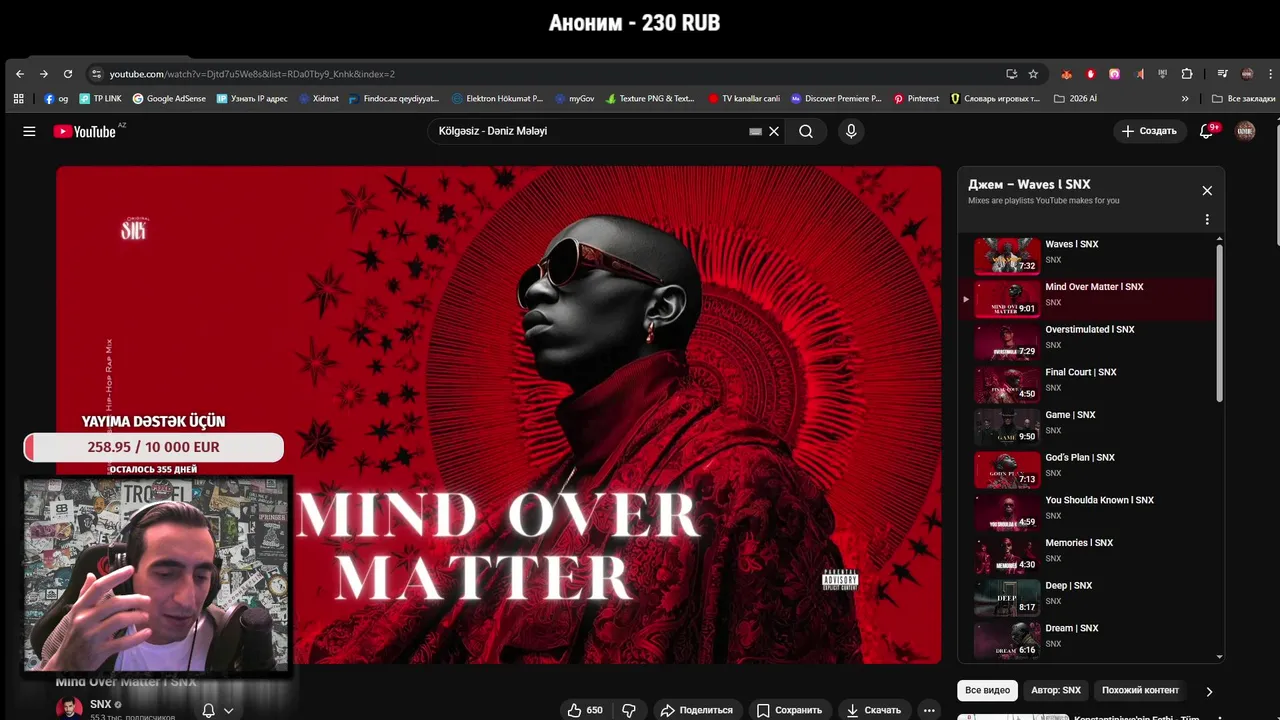
Task: Open the on-screen keyboard icon in search
Action: click(x=755, y=131)
